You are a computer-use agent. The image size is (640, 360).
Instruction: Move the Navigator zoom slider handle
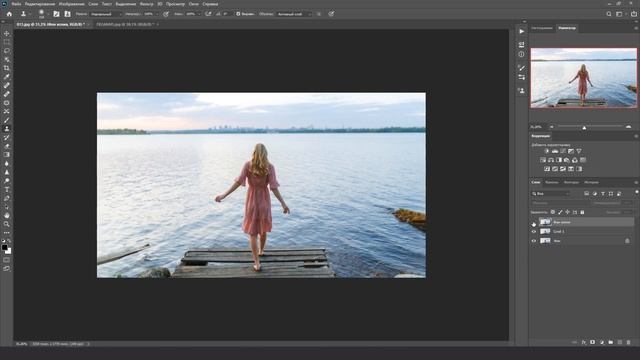tap(584, 127)
